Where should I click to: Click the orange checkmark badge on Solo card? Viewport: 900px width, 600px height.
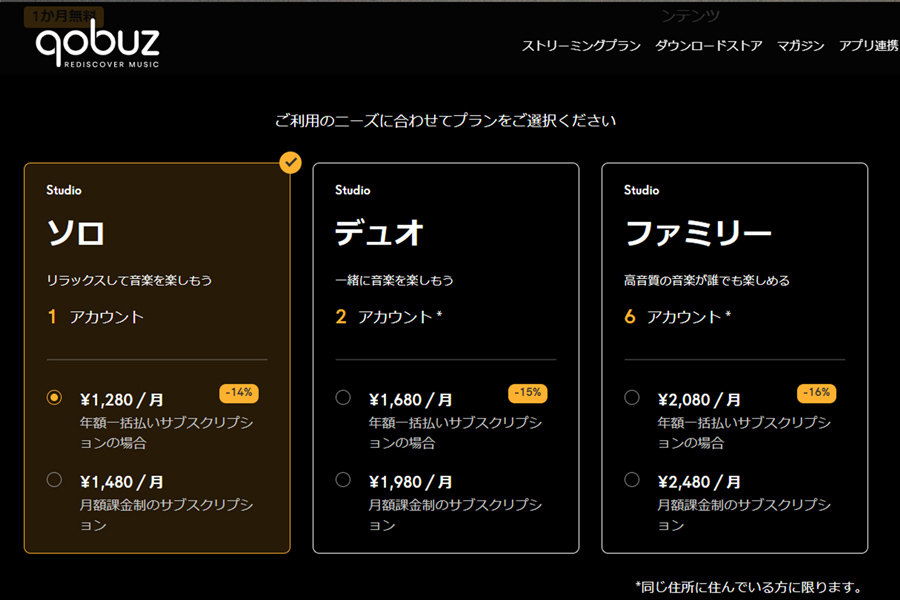(x=291, y=162)
